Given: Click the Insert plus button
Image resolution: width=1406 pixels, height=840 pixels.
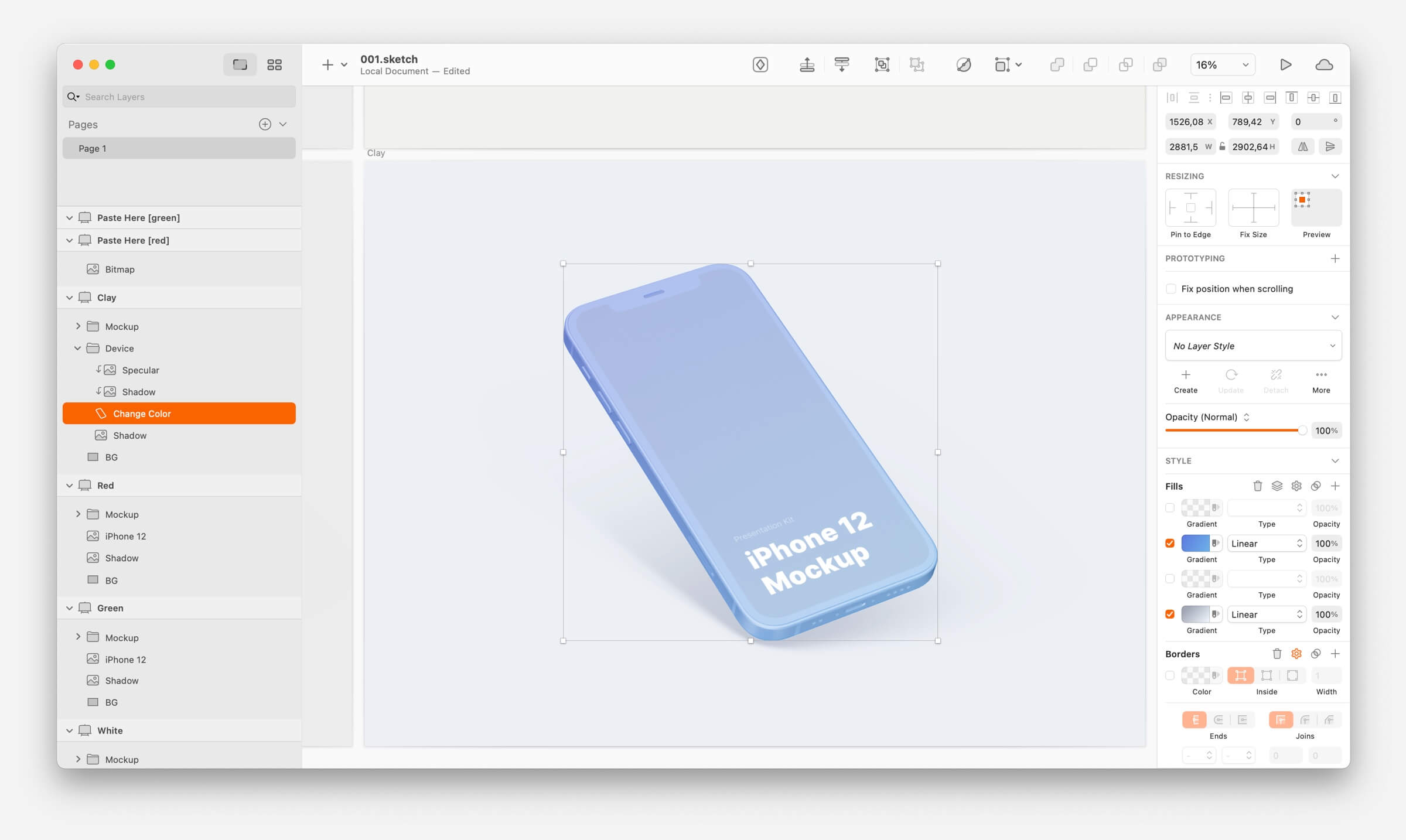Looking at the screenshot, I should pyautogui.click(x=327, y=64).
